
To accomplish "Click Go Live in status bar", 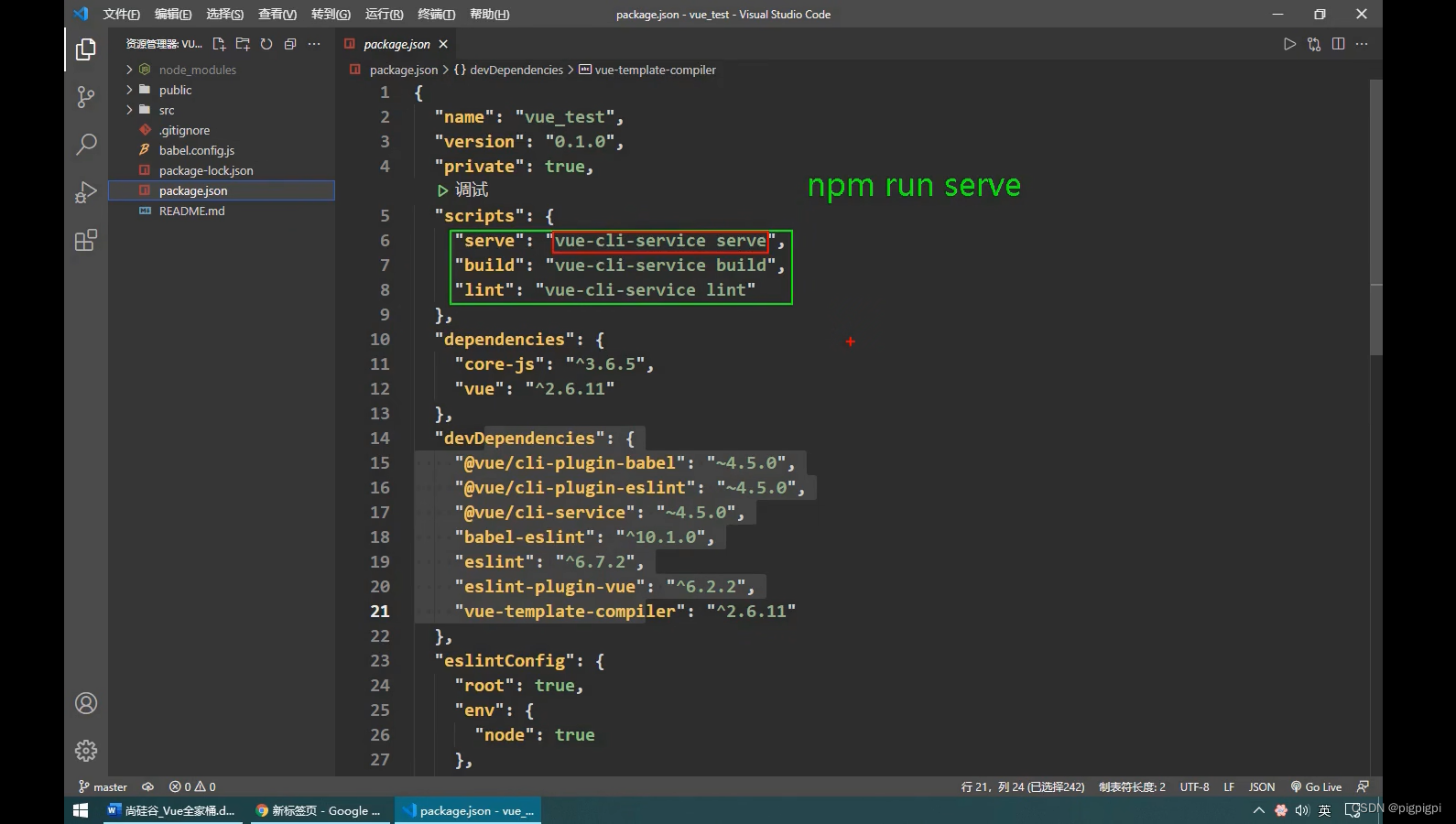I will pos(1316,786).
